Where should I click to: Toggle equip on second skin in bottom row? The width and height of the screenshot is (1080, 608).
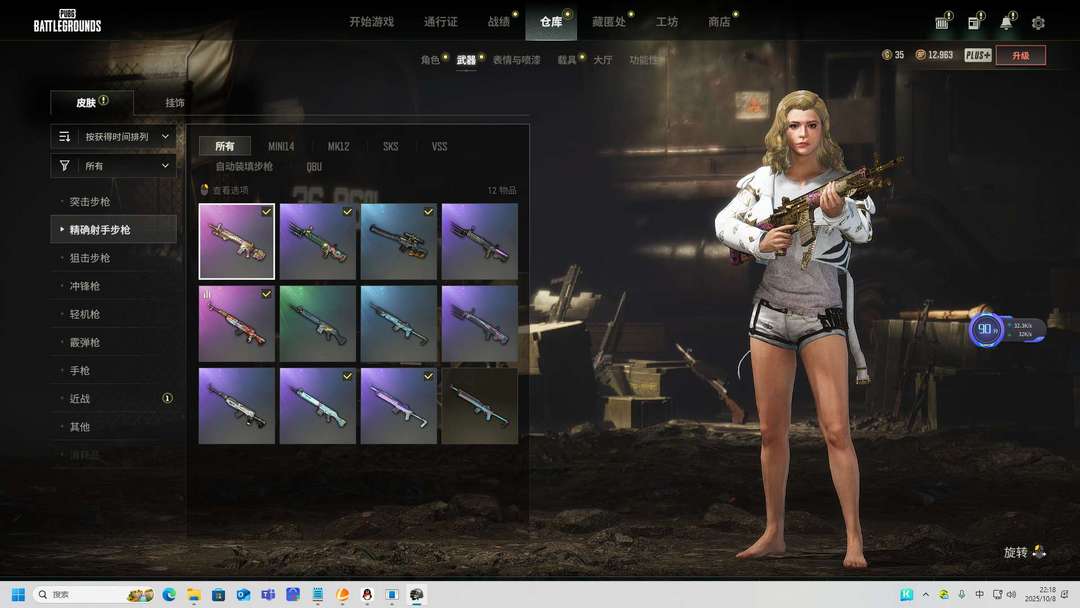tap(347, 376)
